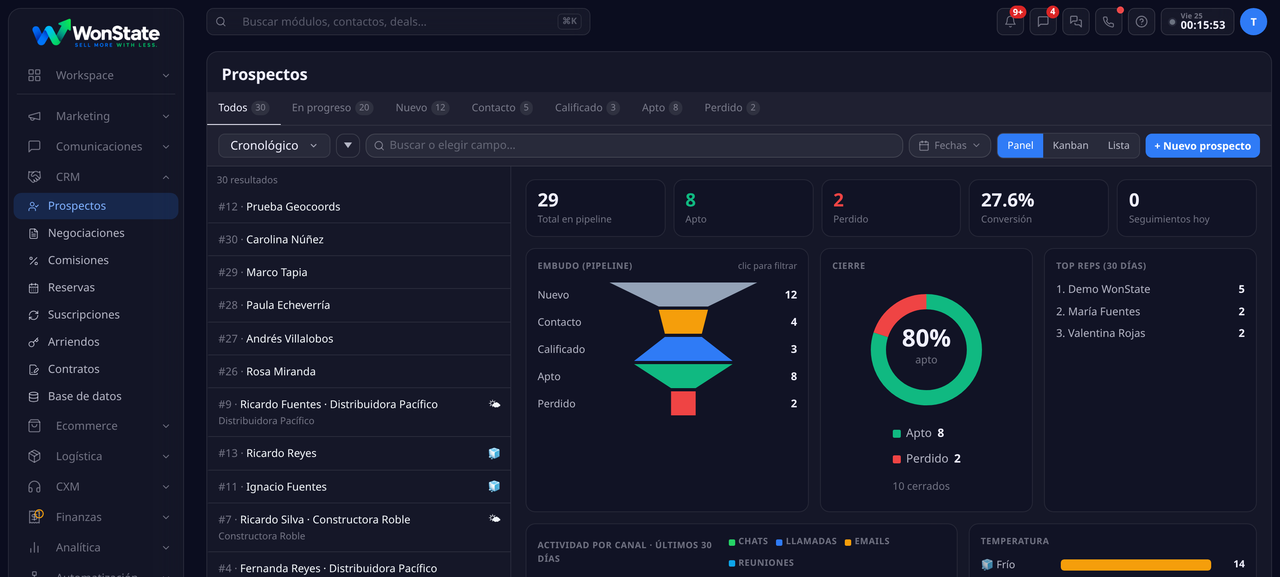Open the messages icon with badge 4
The width and height of the screenshot is (1280, 577).
1043,21
